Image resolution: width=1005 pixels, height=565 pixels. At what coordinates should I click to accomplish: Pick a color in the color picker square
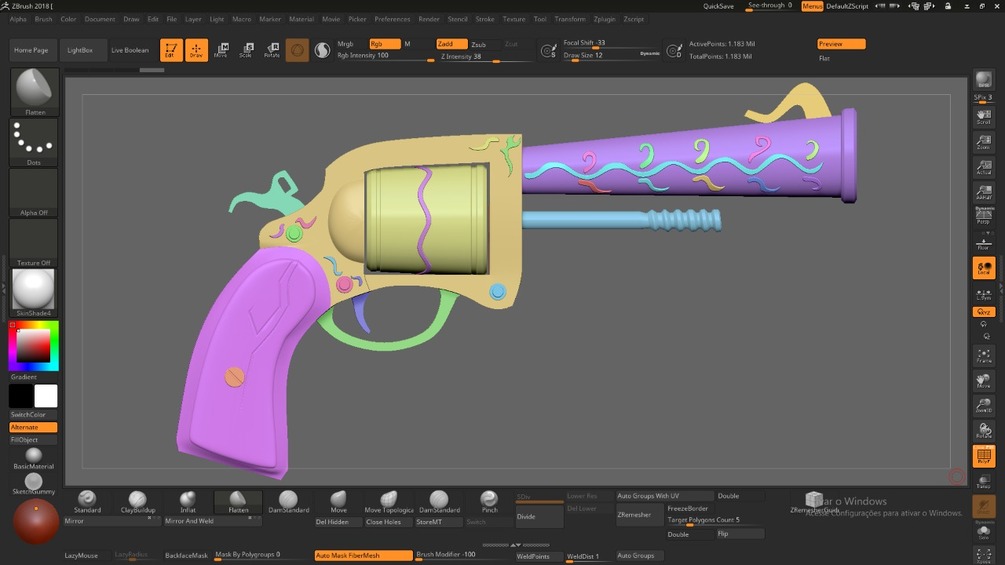tap(33, 346)
